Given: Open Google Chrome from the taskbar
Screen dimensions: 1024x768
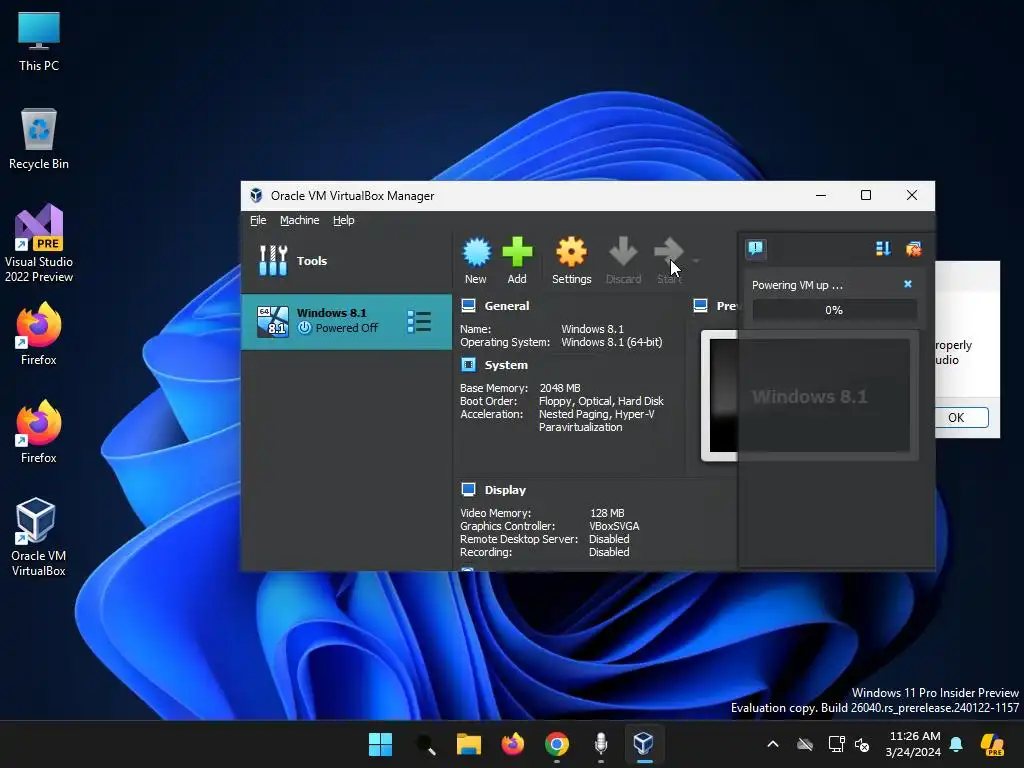Looking at the screenshot, I should click(556, 744).
